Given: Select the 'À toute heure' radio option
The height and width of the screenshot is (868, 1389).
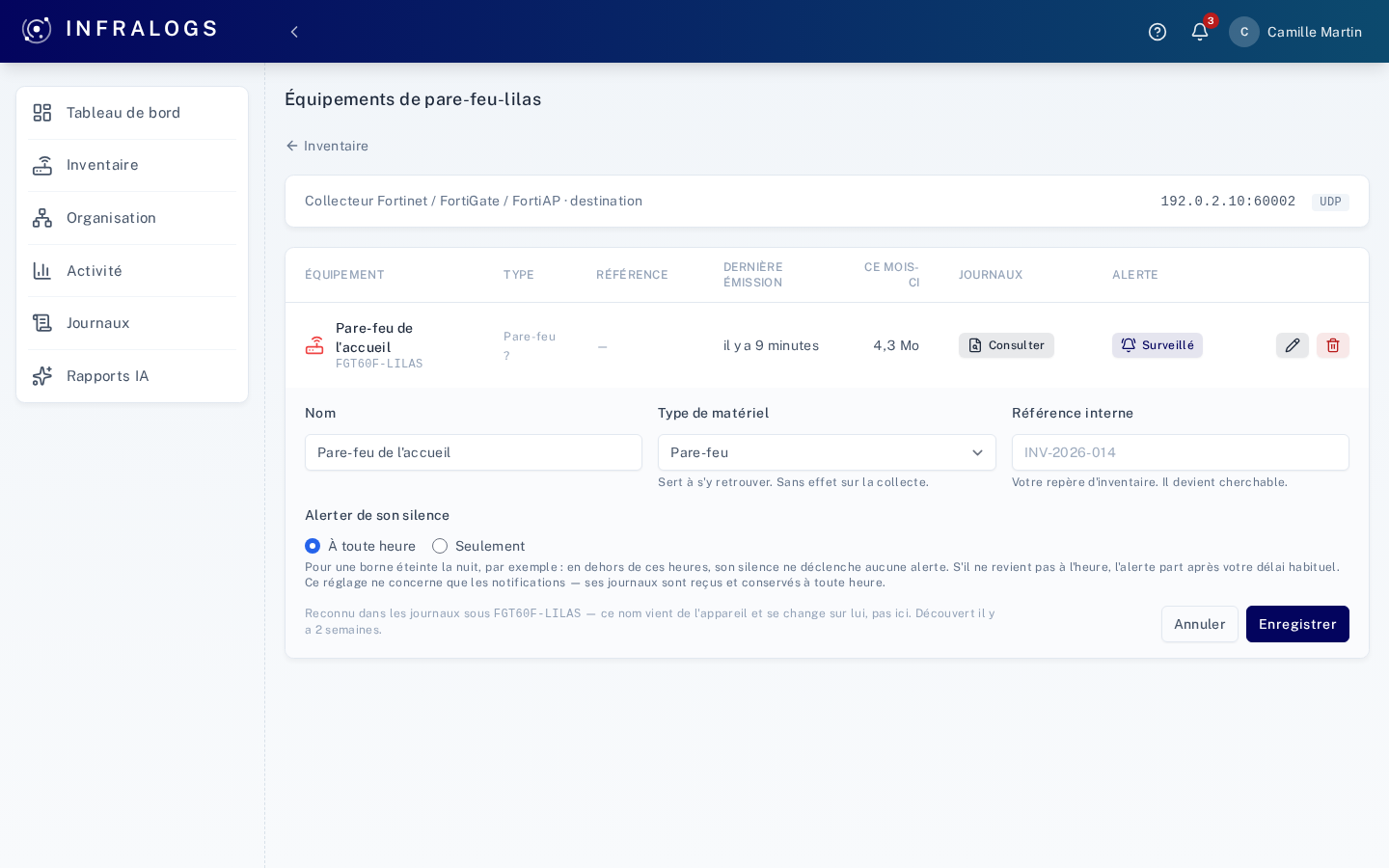Looking at the screenshot, I should (x=313, y=546).
